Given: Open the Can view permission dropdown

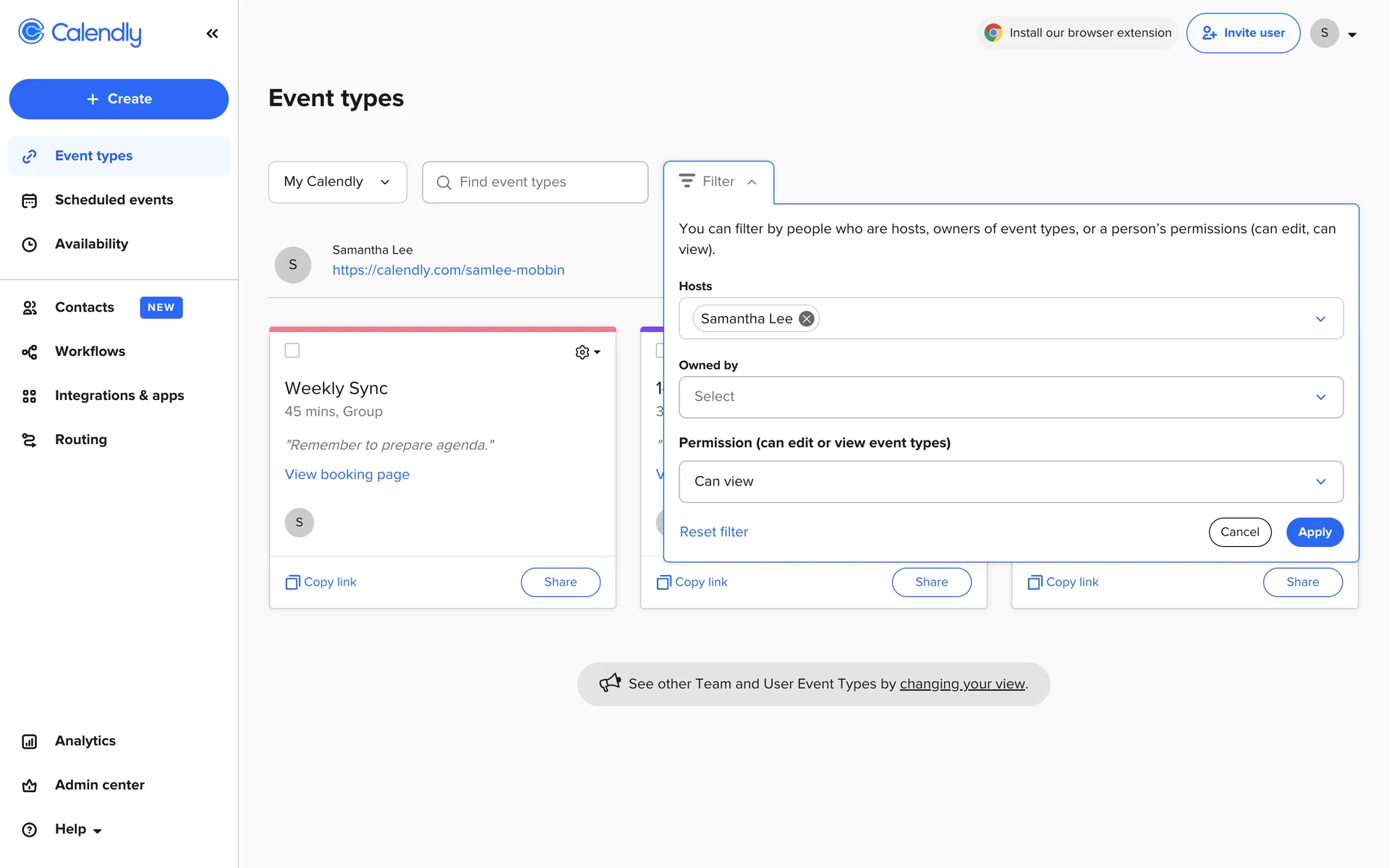Looking at the screenshot, I should pyautogui.click(x=1010, y=482).
